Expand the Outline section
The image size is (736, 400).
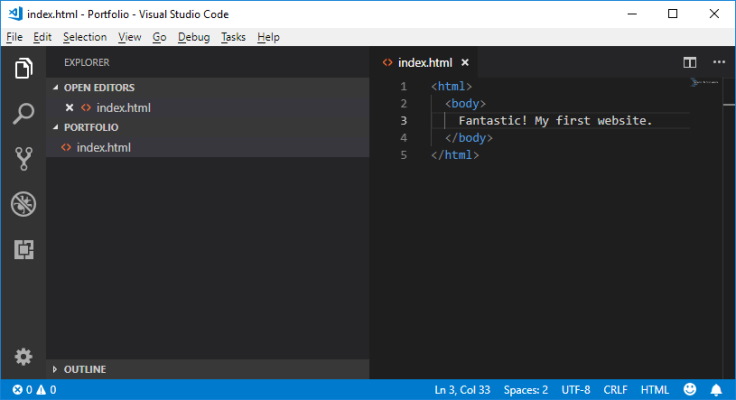click(x=84, y=370)
